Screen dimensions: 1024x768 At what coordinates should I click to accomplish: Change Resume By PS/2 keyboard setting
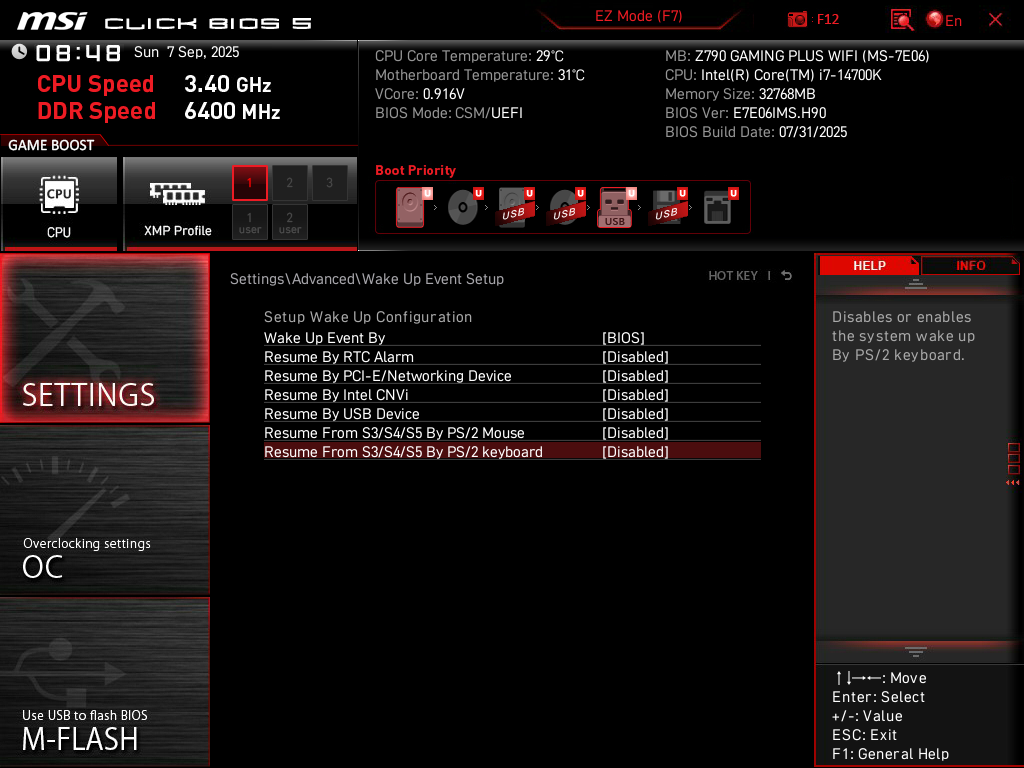coord(512,451)
